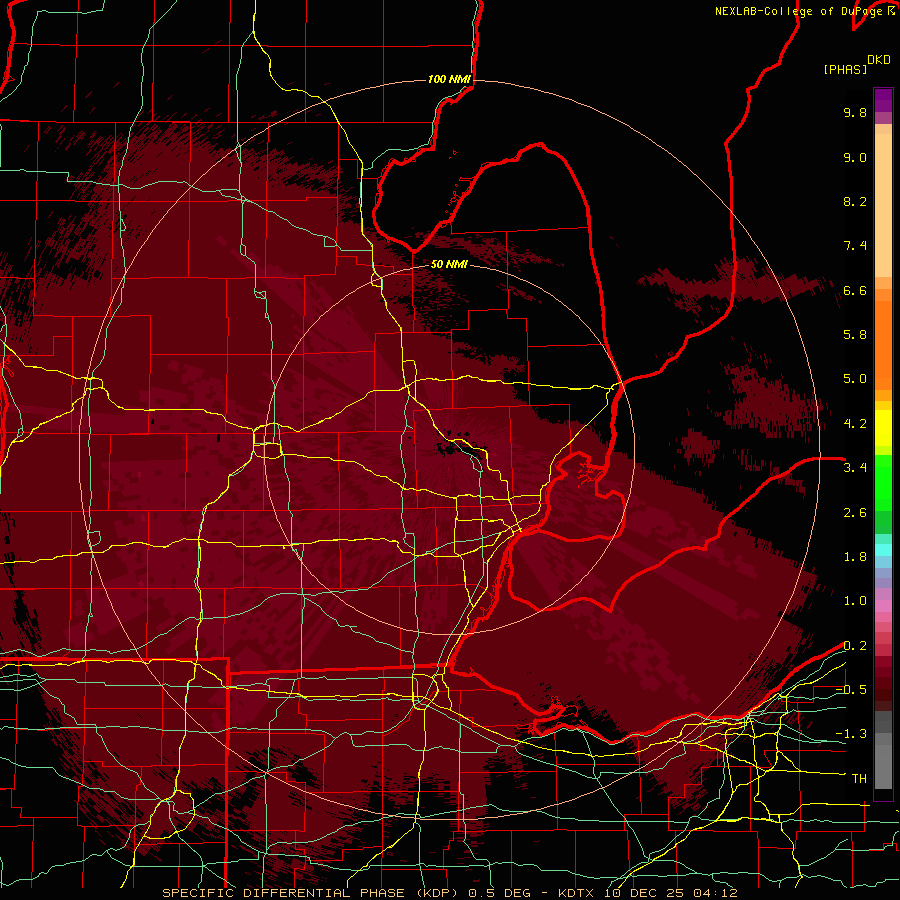This screenshot has width=900, height=900.
Task: Click the cyan segment of the color bar
Action: [883, 550]
